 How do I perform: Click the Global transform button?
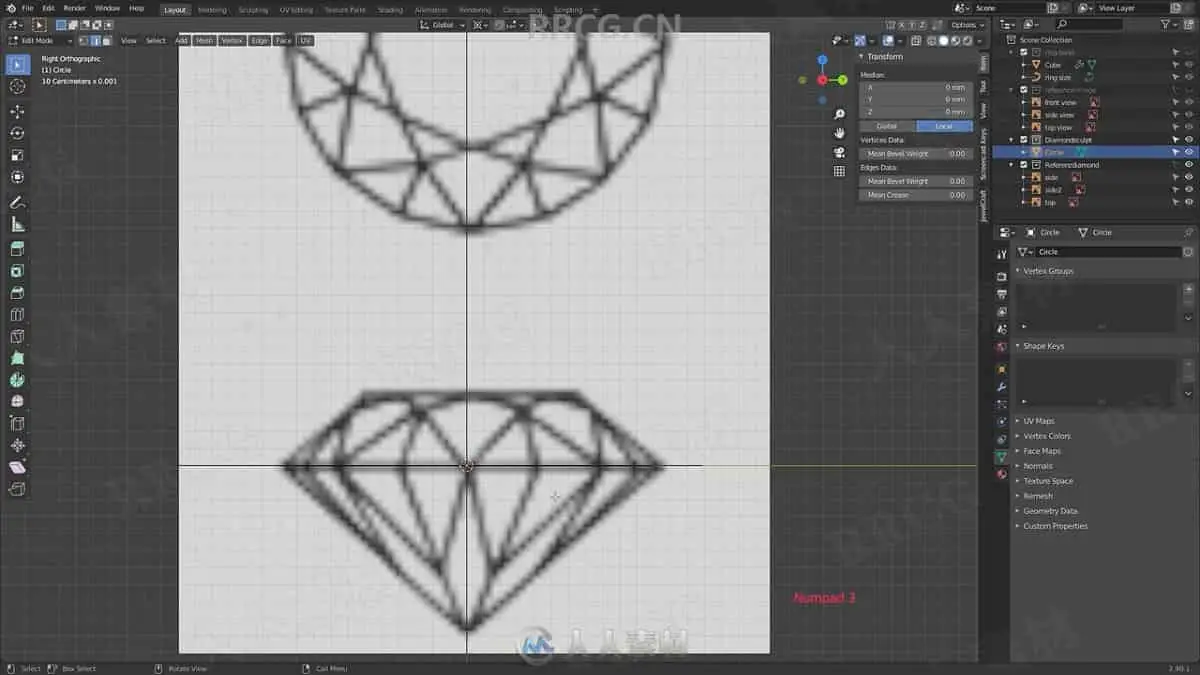(x=887, y=127)
